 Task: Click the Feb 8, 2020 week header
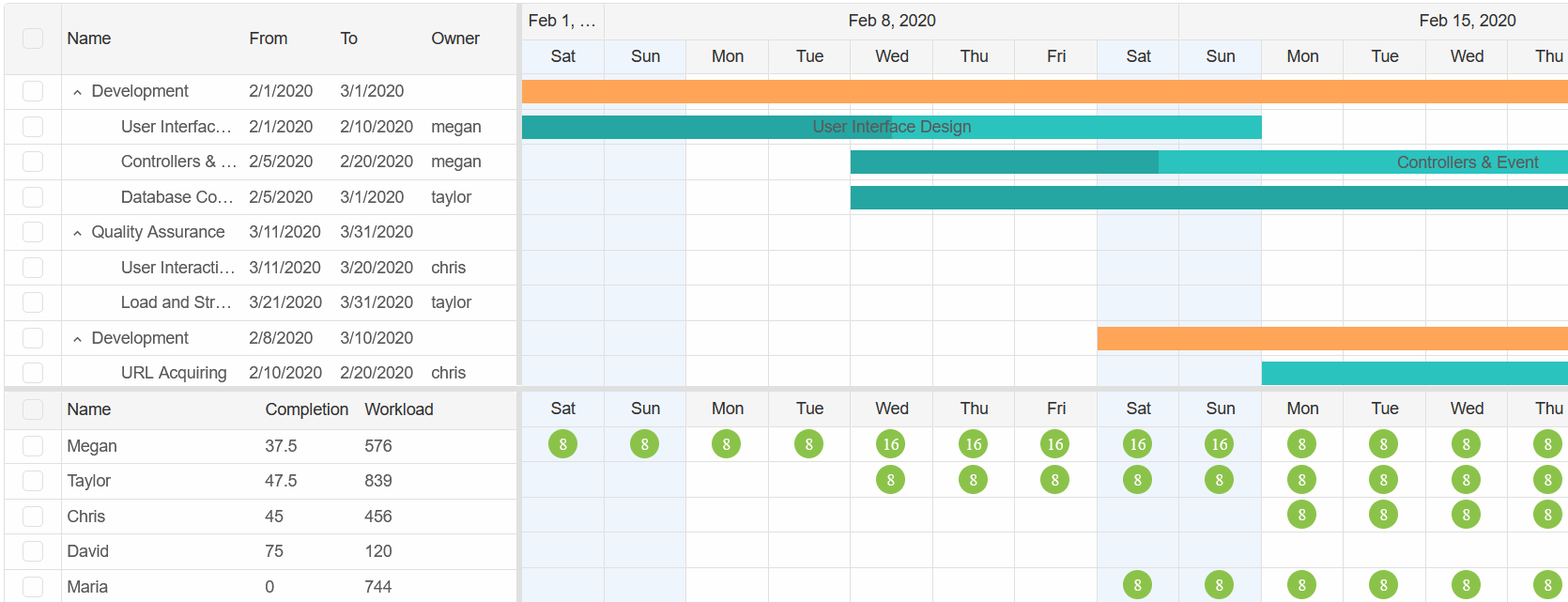point(891,21)
